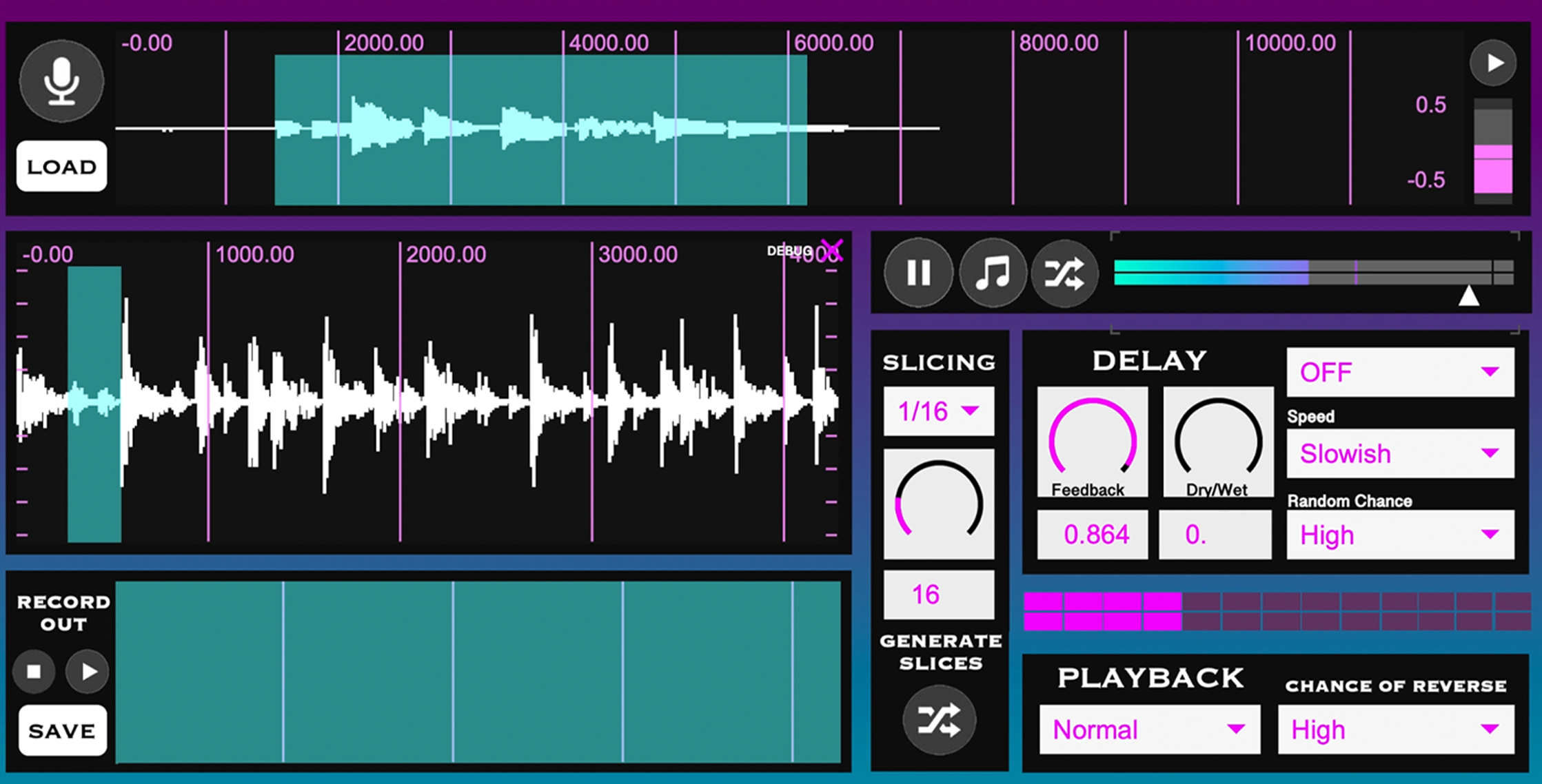This screenshot has height=784, width=1542.
Task: Click the Speed label
Action: (x=1310, y=416)
